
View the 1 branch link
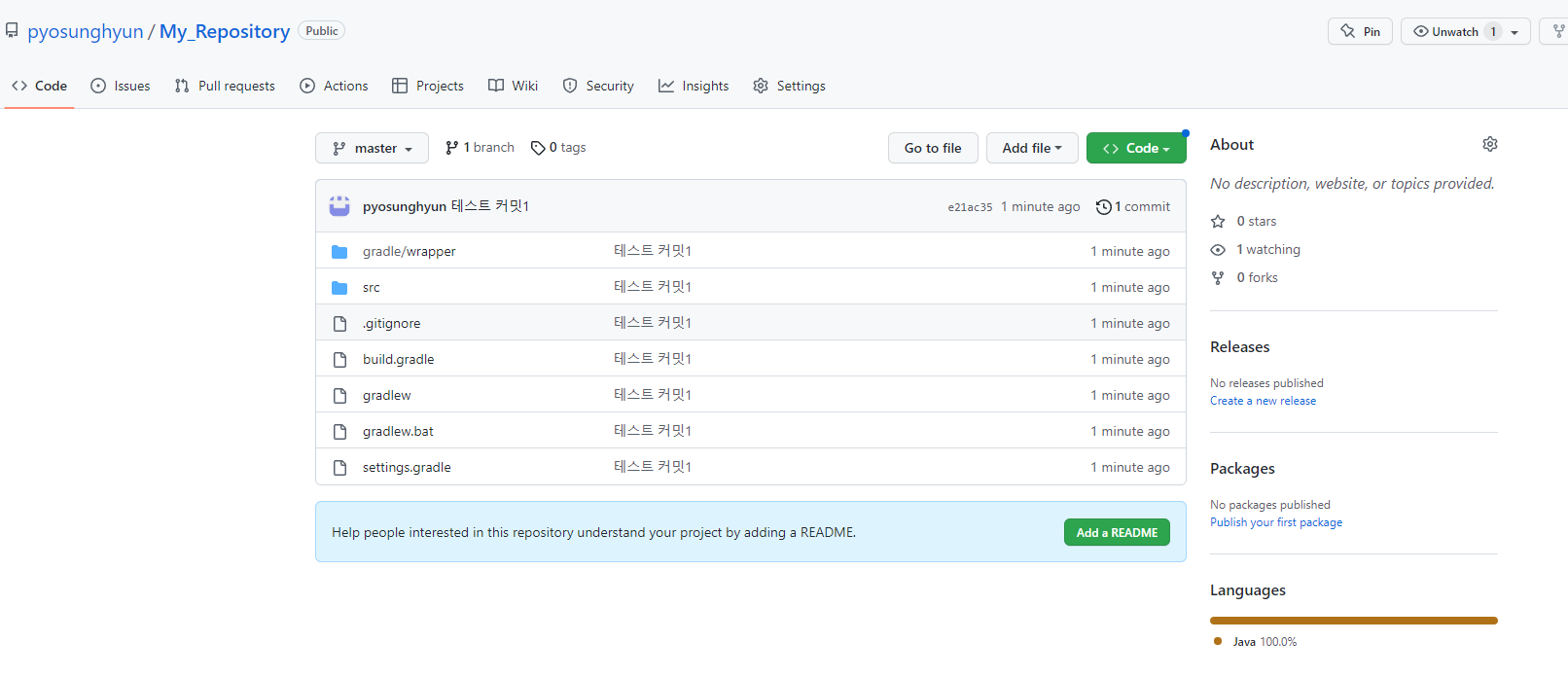480,148
